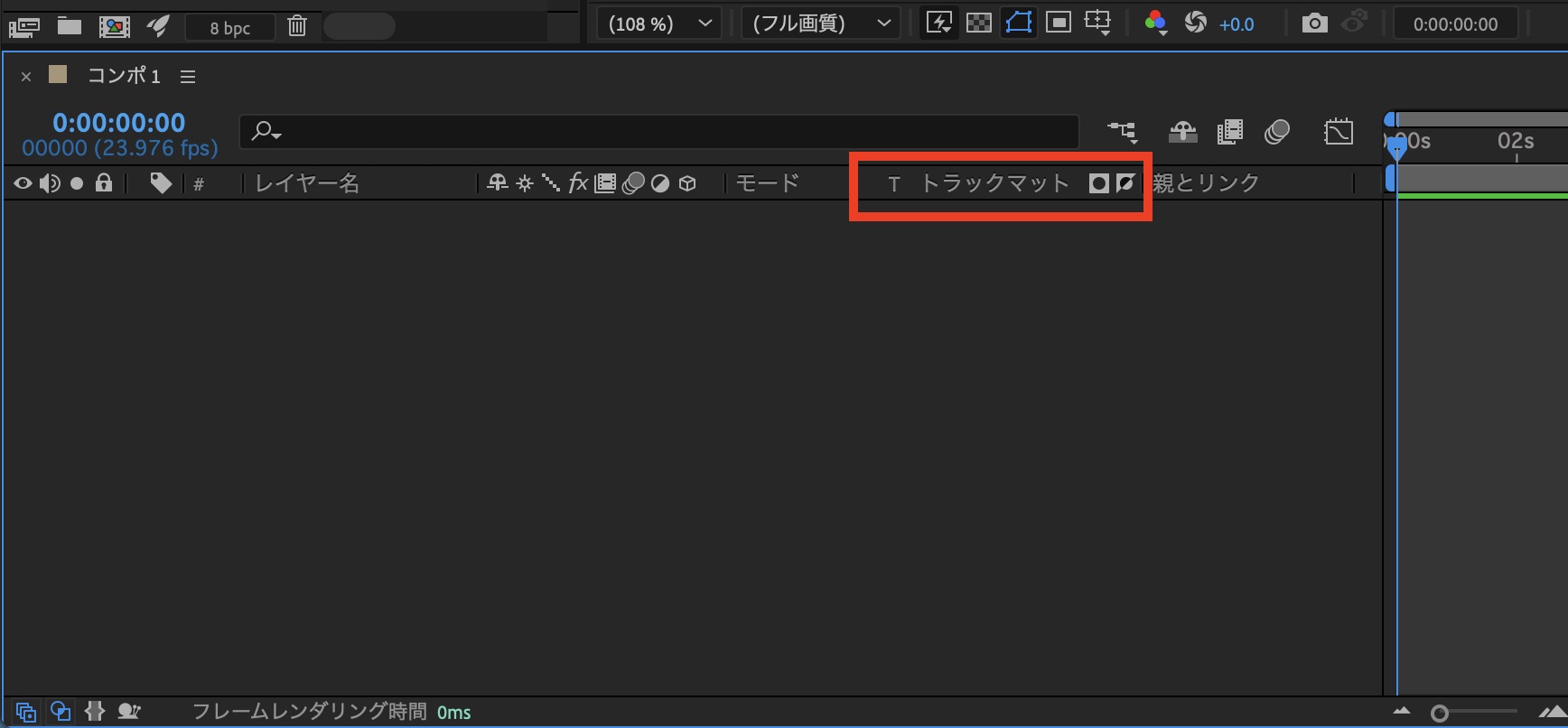Click the T preserve transparency header
The height and width of the screenshot is (728, 1568).
click(894, 184)
